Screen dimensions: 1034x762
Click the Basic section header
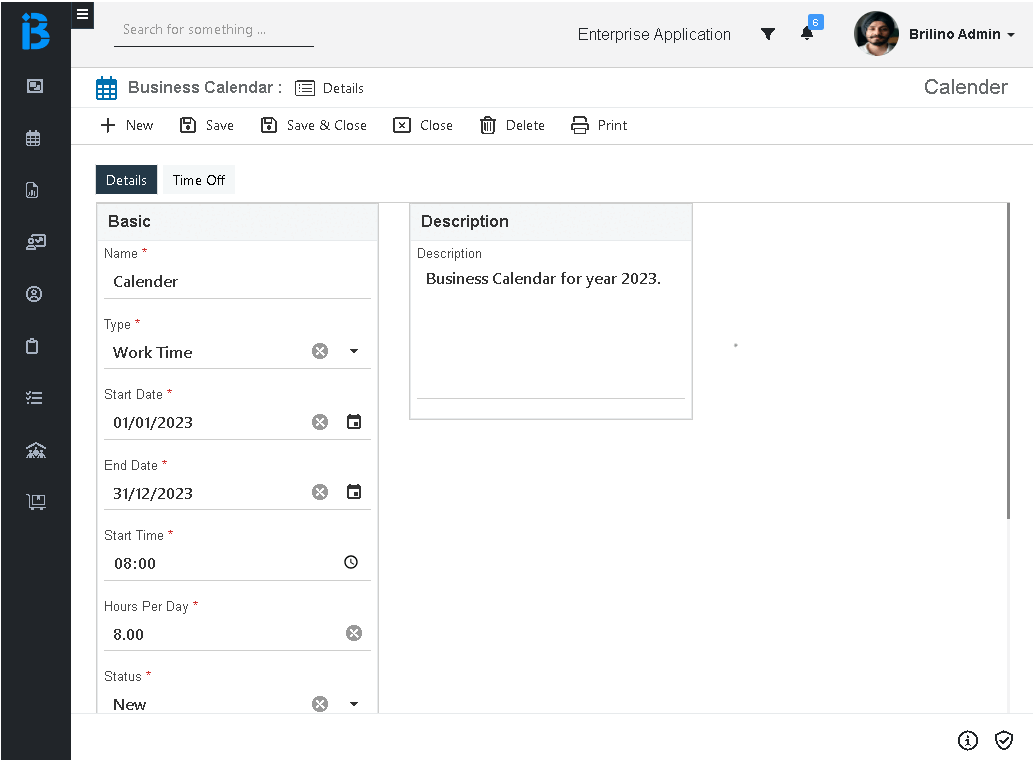coord(237,222)
